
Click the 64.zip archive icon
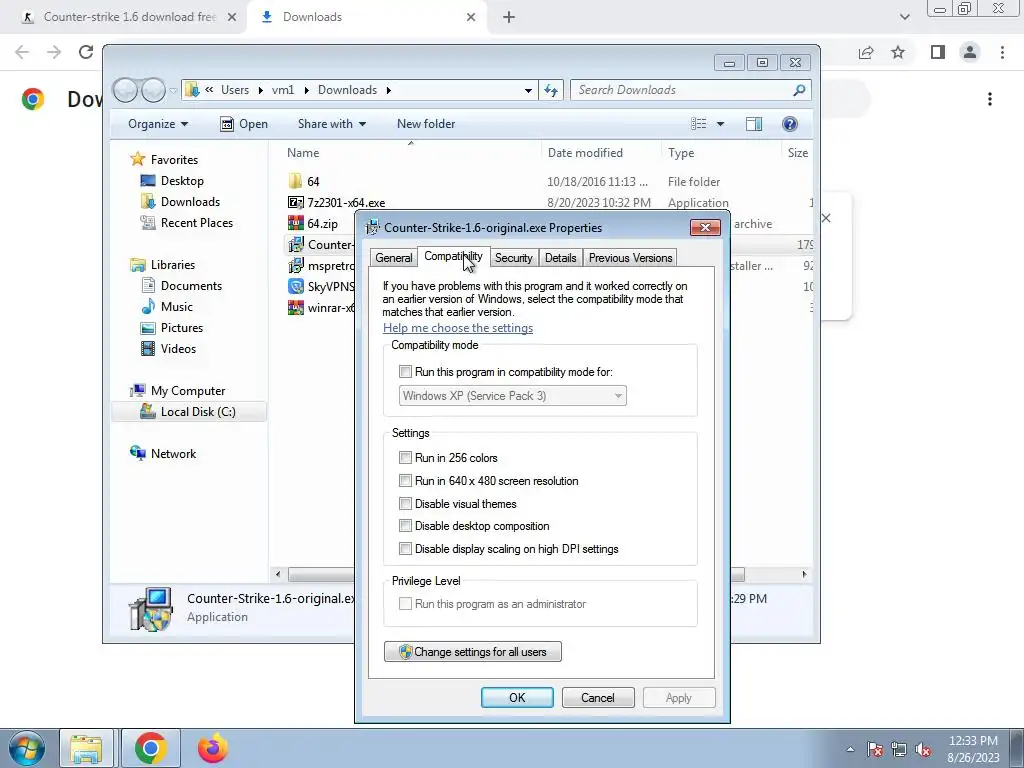point(296,223)
